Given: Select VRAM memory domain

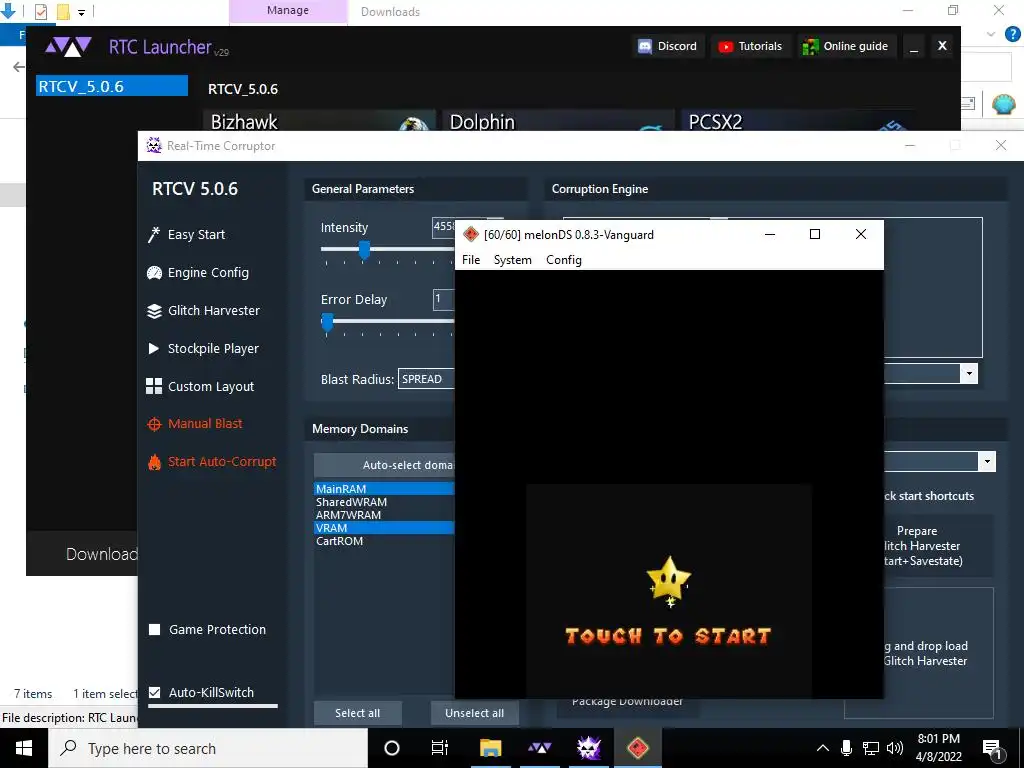Looking at the screenshot, I should 384,528.
